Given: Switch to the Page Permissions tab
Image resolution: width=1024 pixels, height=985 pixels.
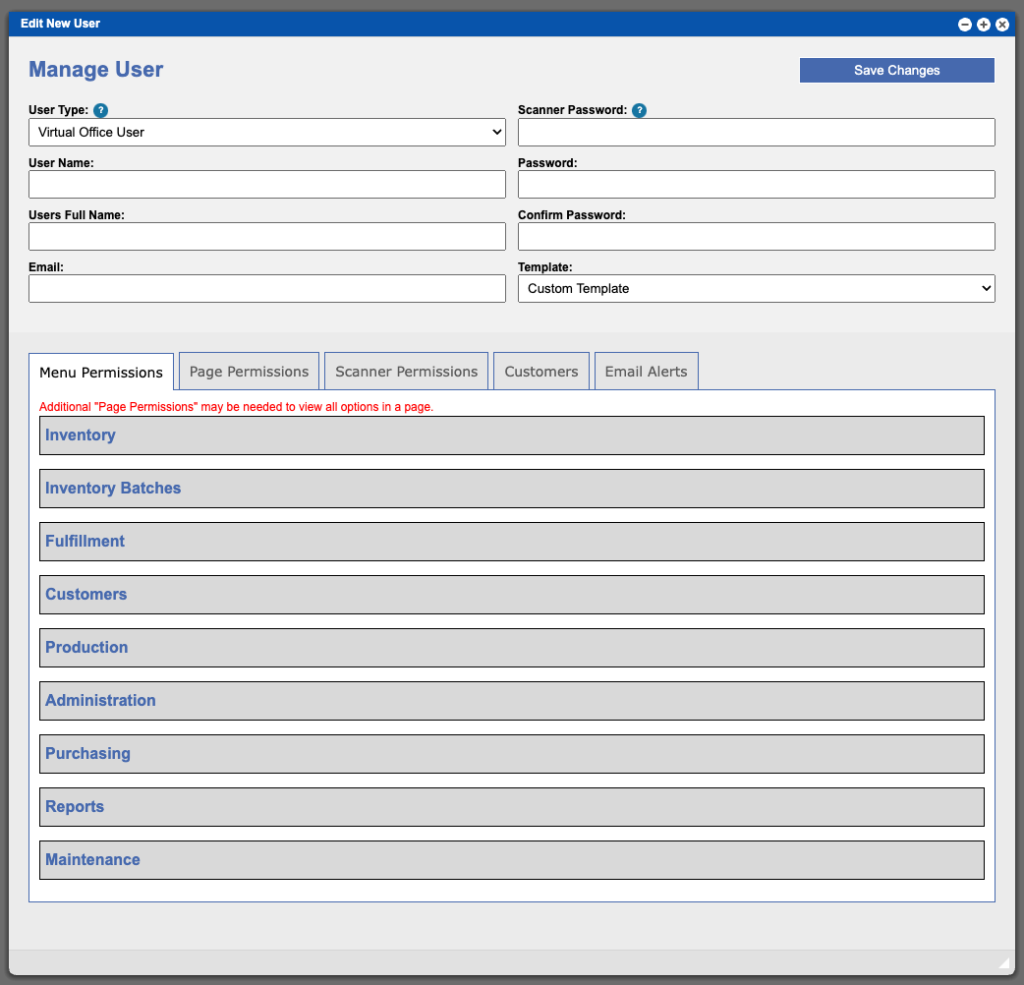Looking at the screenshot, I should (248, 370).
